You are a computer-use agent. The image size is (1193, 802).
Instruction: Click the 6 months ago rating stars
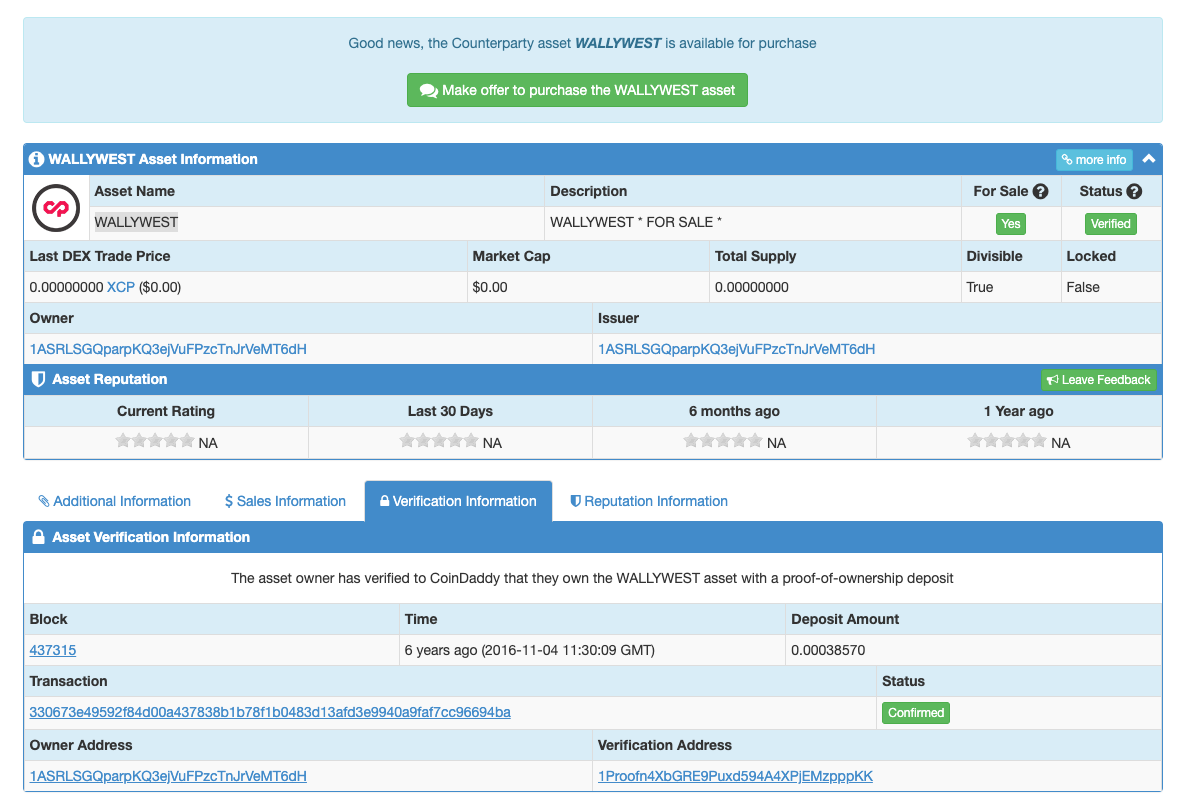point(723,441)
